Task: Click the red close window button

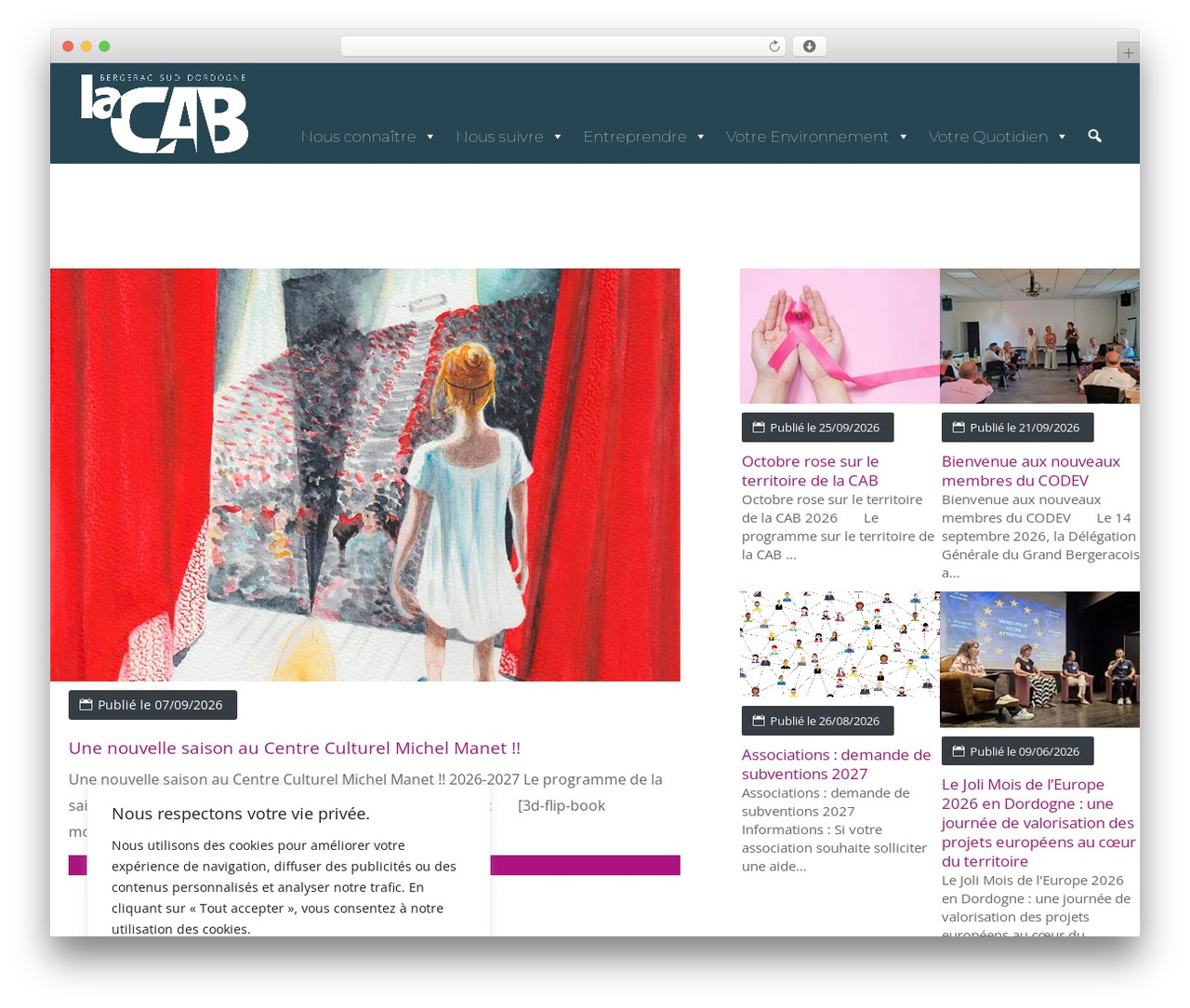Action: click(68, 46)
